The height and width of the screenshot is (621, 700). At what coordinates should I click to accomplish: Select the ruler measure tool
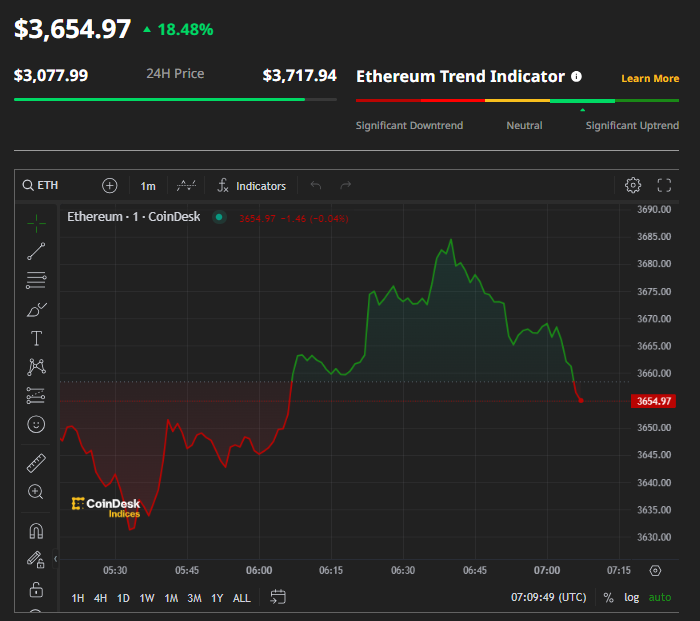[x=36, y=463]
